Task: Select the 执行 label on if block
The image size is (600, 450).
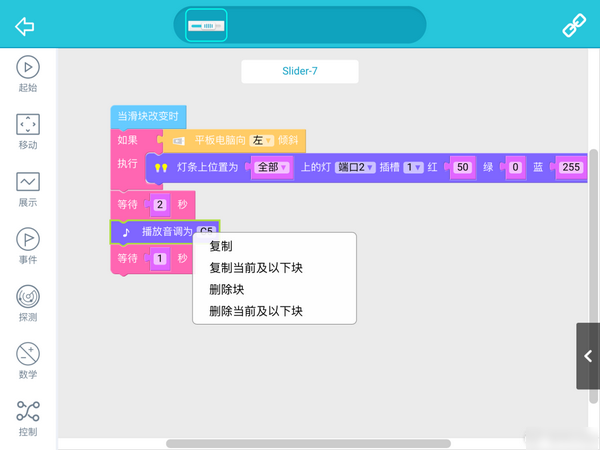Action: click(x=127, y=164)
